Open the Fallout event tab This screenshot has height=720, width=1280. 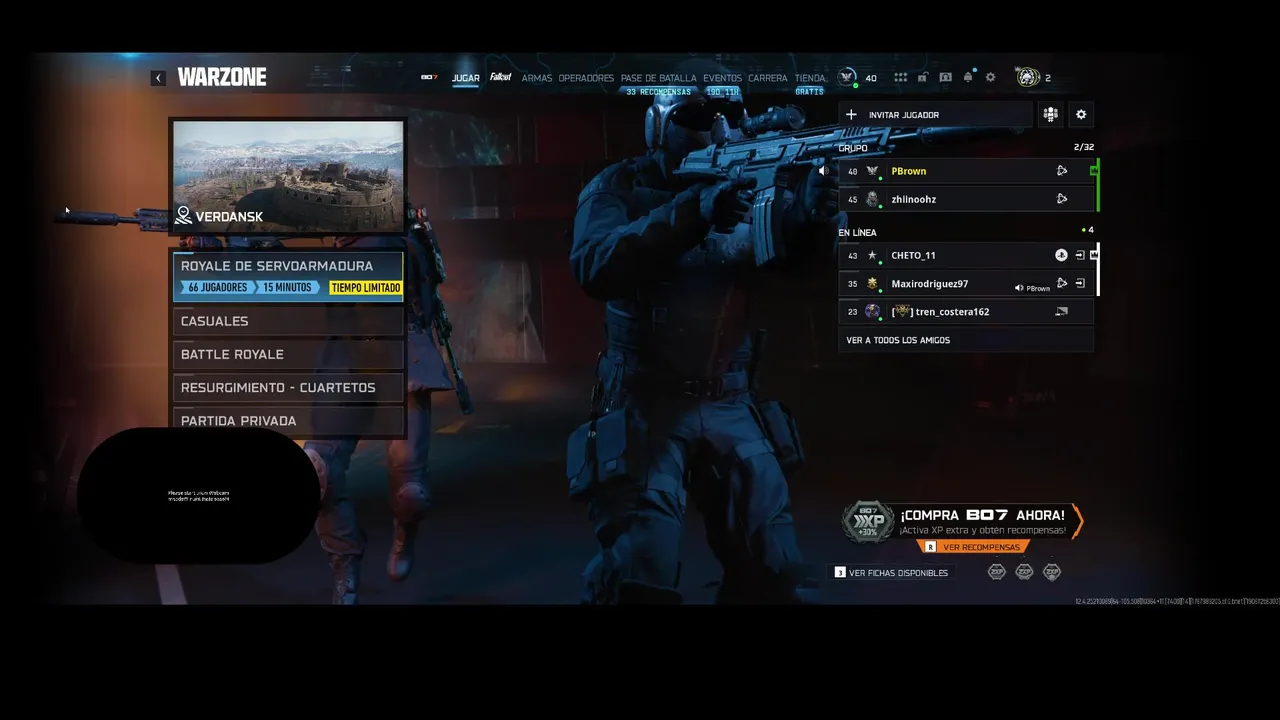pos(501,77)
